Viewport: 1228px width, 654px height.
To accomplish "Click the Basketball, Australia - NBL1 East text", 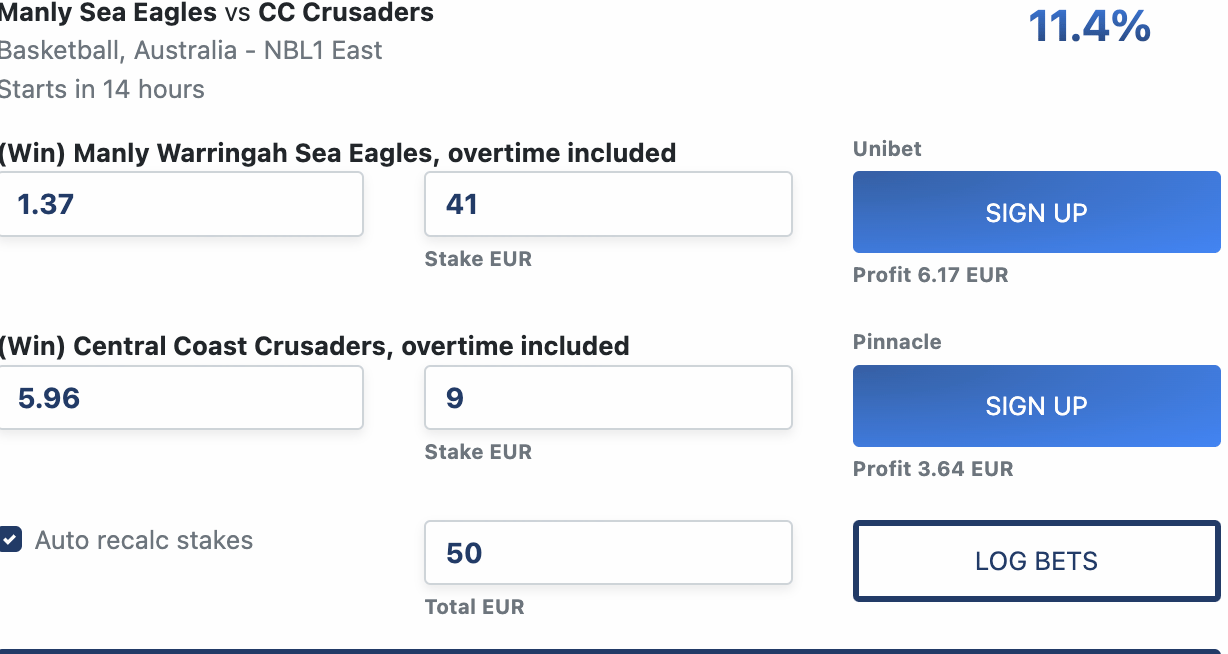I will pos(191,51).
